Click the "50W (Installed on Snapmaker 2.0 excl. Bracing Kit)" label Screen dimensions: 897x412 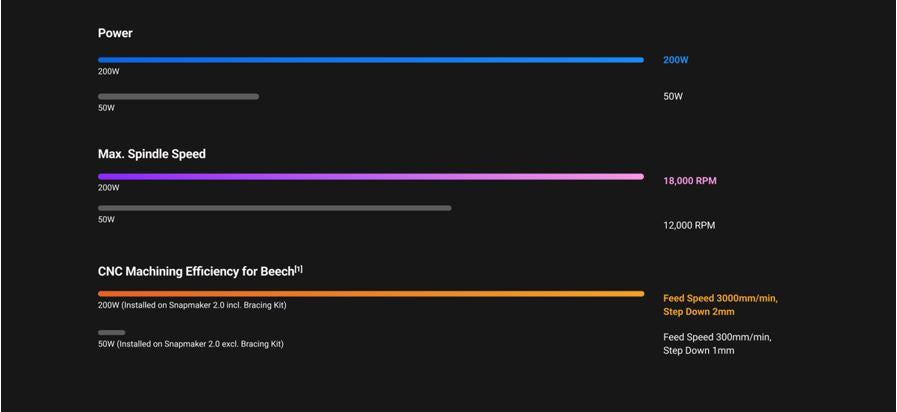click(191, 344)
